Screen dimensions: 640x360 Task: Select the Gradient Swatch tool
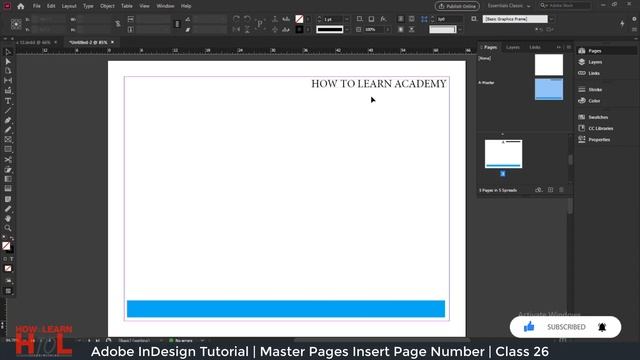(x=8, y=179)
